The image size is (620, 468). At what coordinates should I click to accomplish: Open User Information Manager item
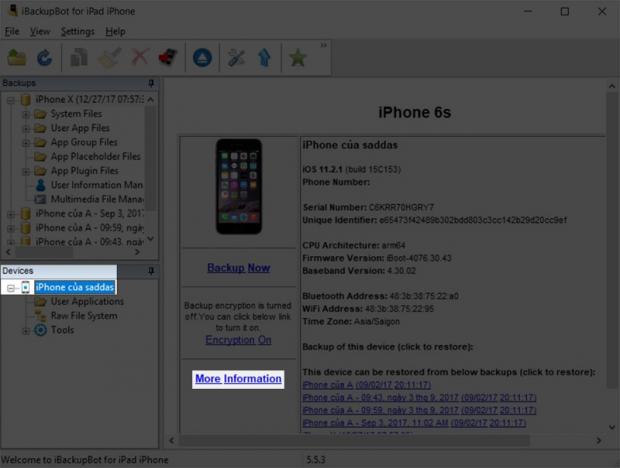click(x=97, y=185)
